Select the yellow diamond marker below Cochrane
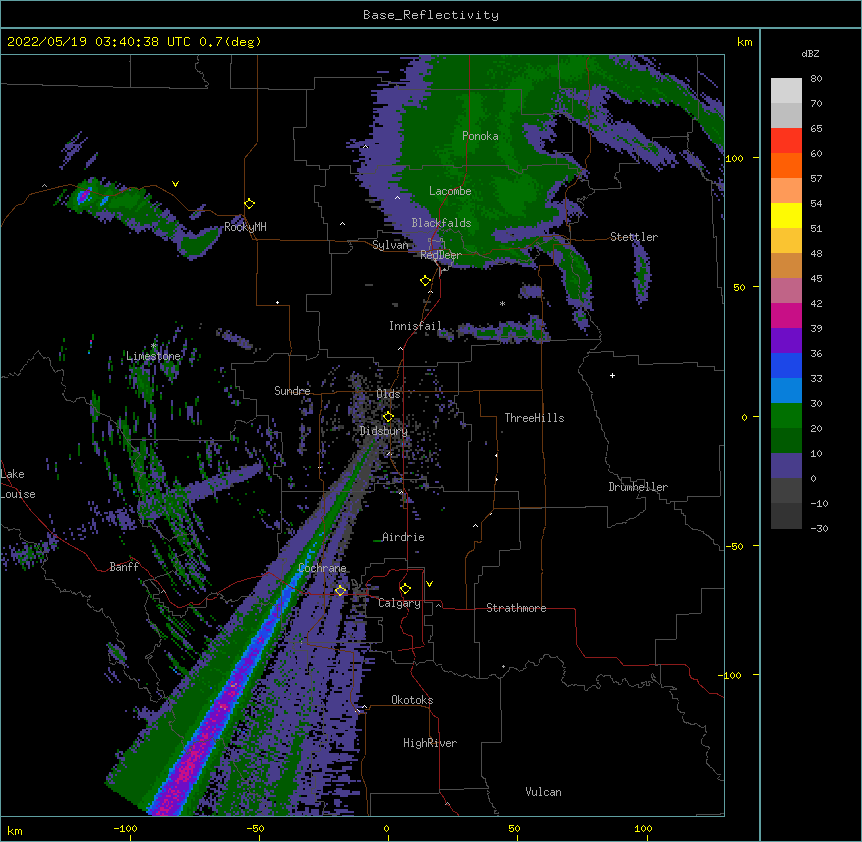 [340, 590]
